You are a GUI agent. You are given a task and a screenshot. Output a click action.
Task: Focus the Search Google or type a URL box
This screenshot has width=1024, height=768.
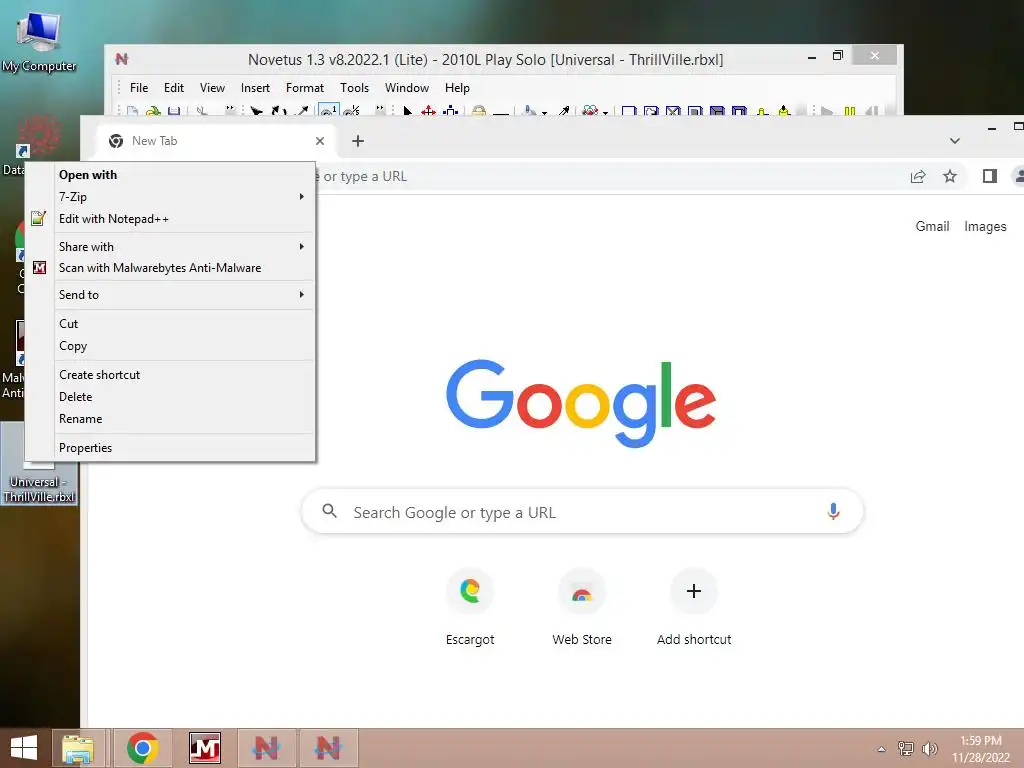(x=582, y=511)
